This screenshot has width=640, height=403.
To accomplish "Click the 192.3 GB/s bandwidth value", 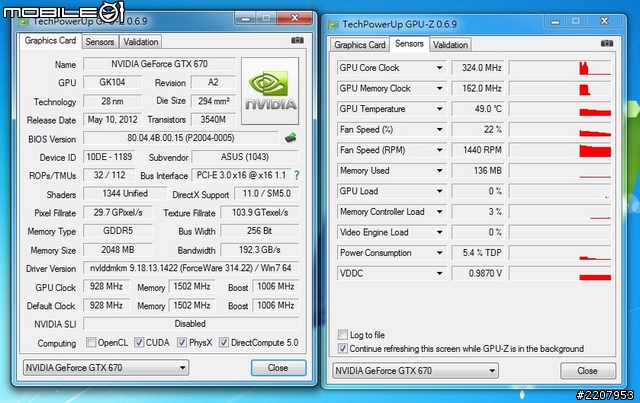I will (x=260, y=249).
